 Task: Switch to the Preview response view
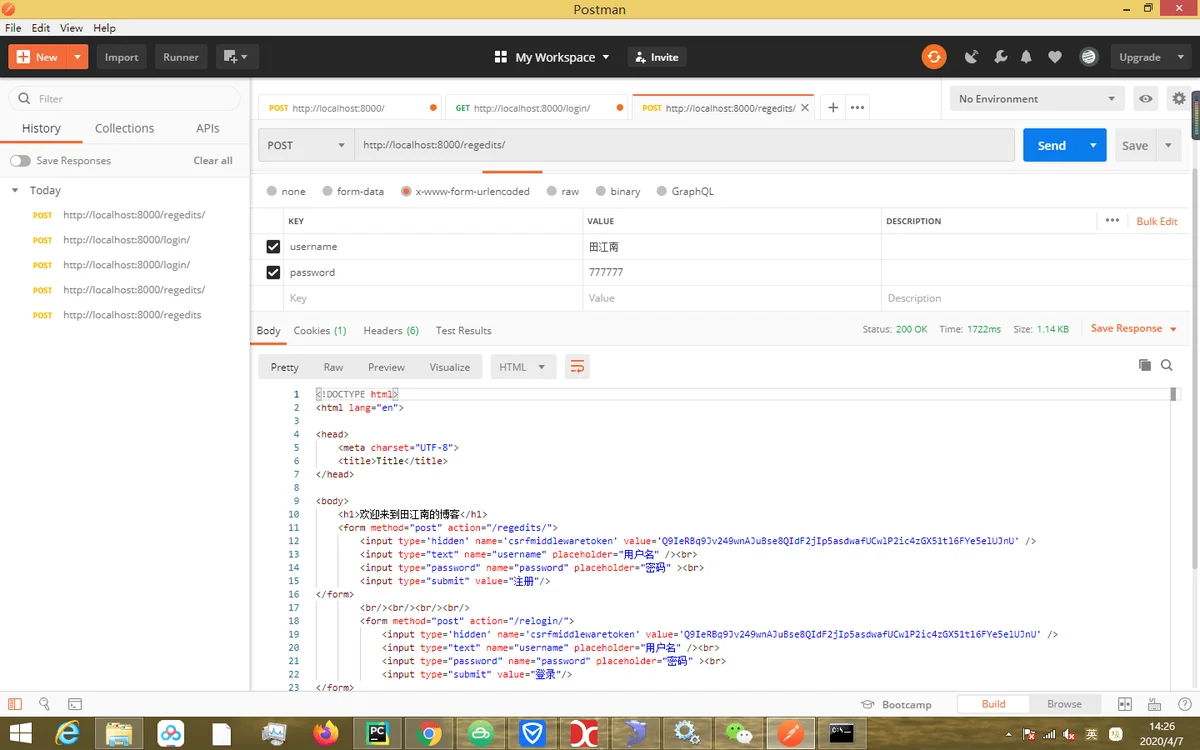pos(386,367)
